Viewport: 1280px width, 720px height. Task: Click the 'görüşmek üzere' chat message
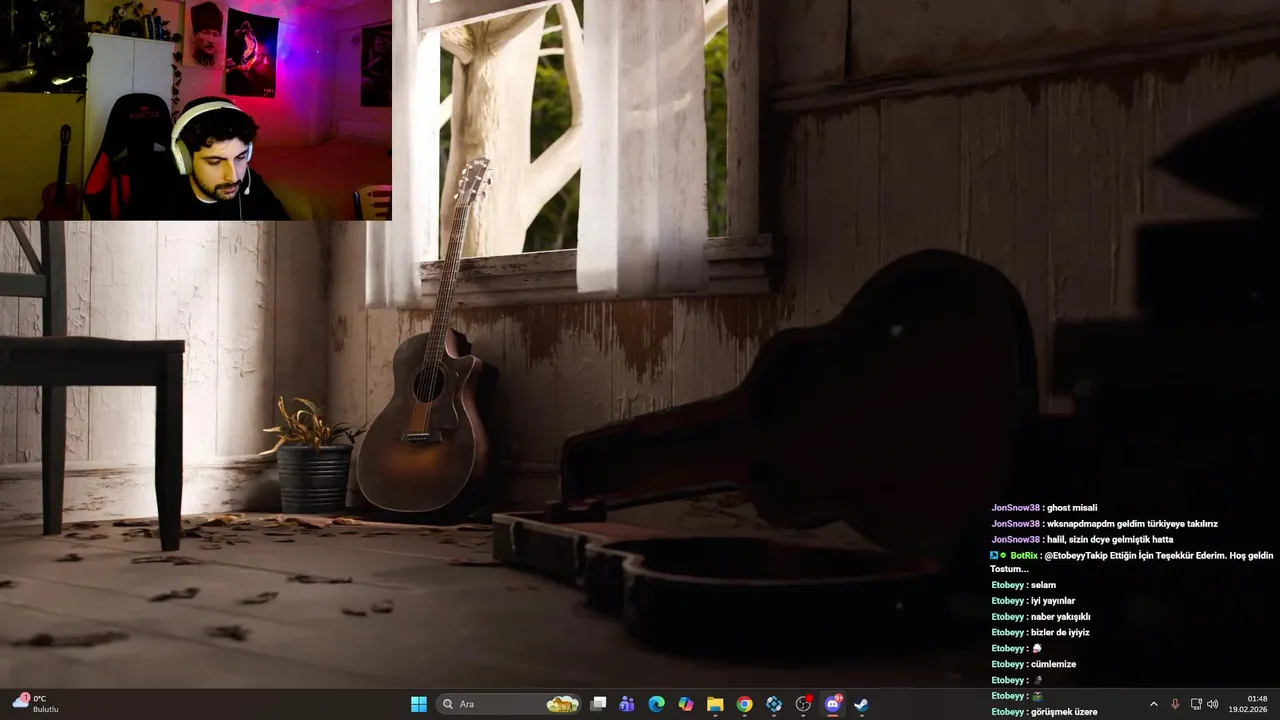(1044, 712)
